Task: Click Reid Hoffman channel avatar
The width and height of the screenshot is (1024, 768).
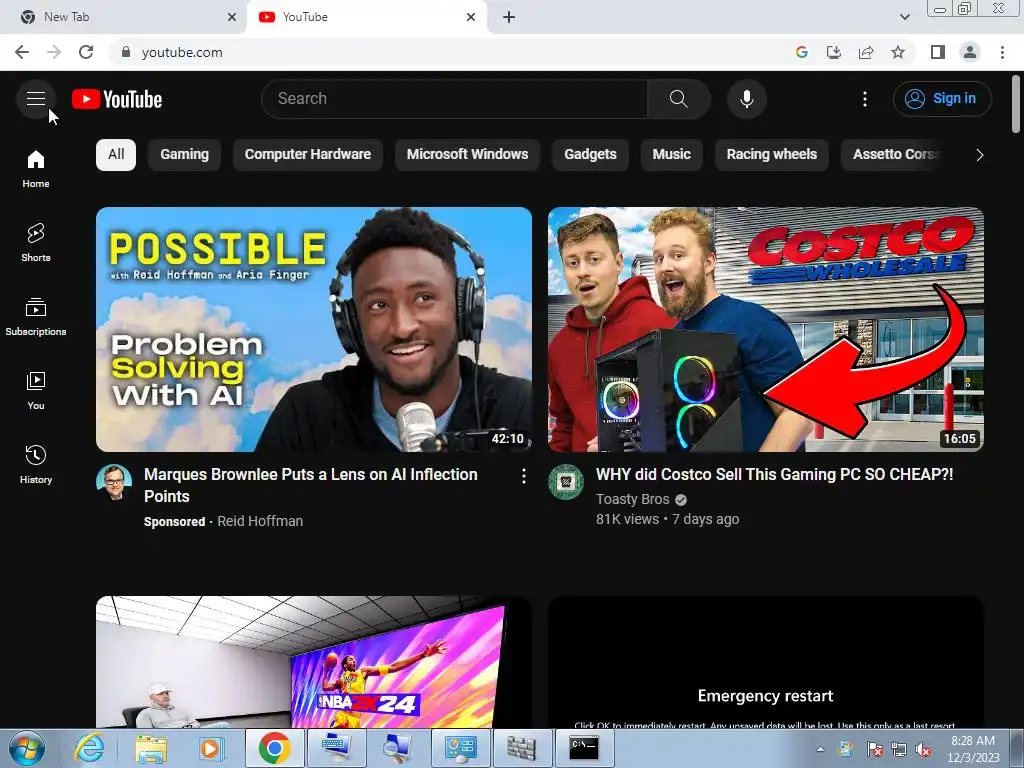Action: tap(114, 483)
